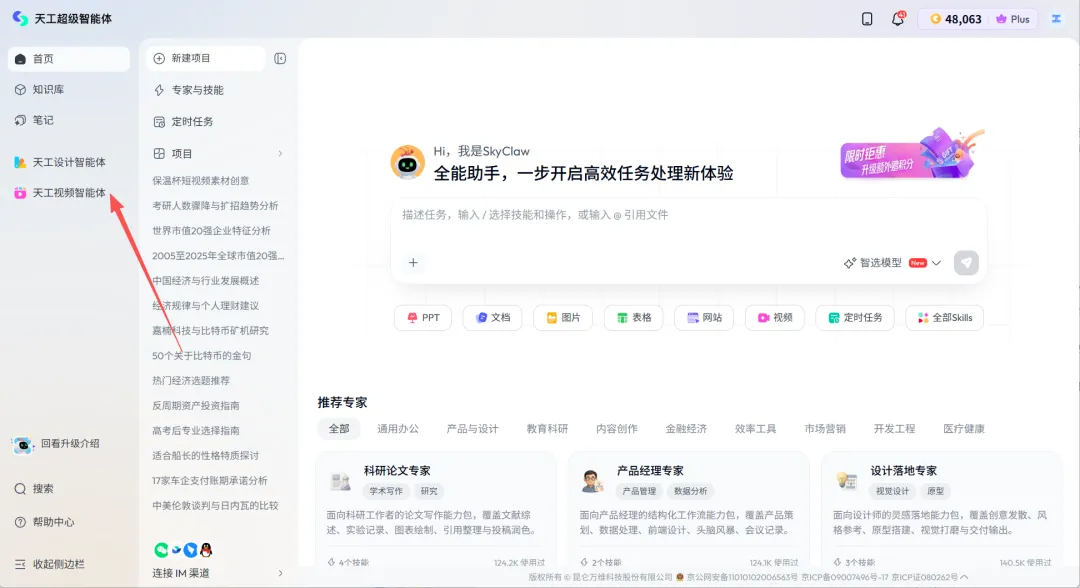1080x588 pixels.
Task: Select the 全部 expert tab
Action: [x=339, y=429]
